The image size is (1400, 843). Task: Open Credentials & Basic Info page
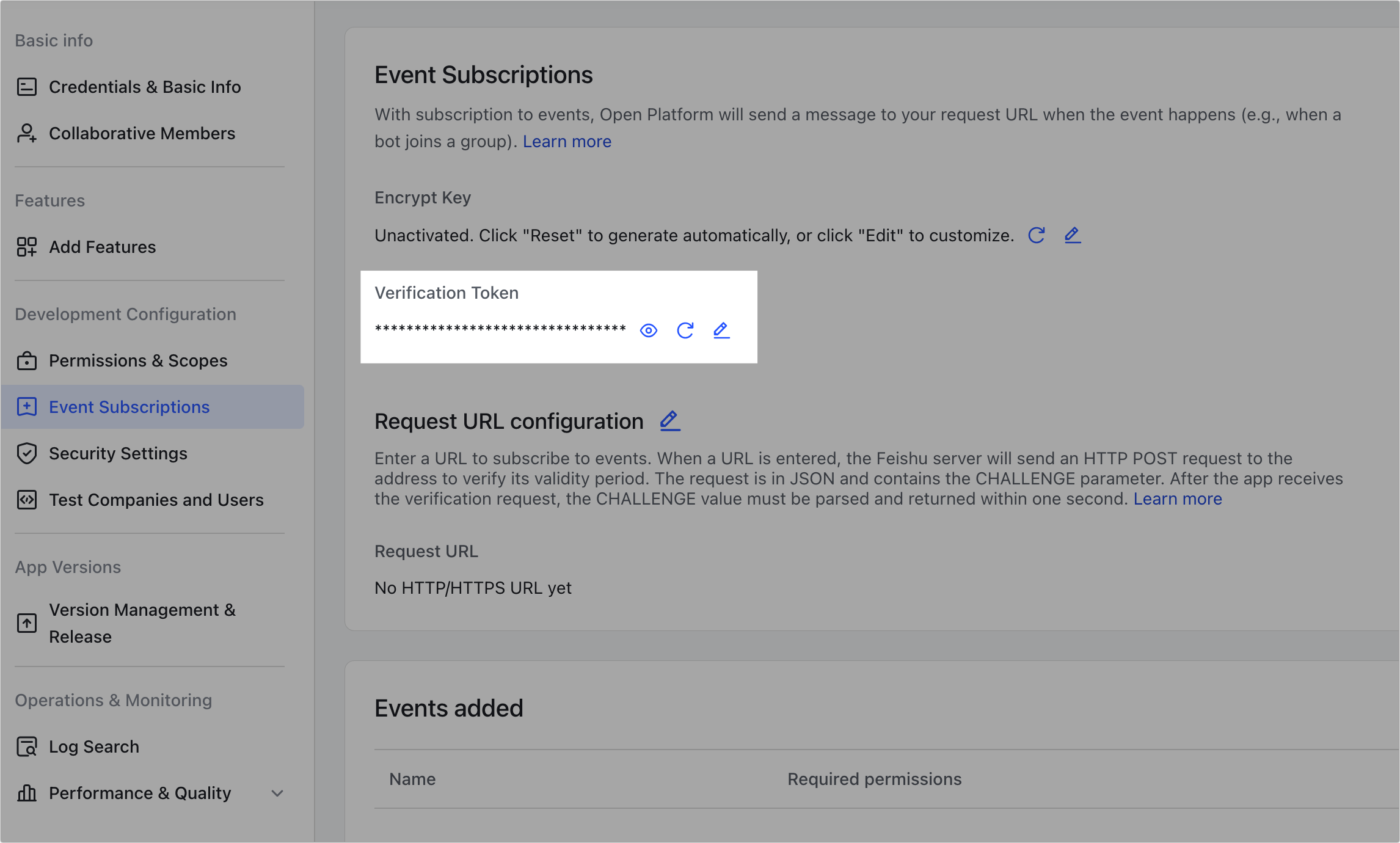145,87
